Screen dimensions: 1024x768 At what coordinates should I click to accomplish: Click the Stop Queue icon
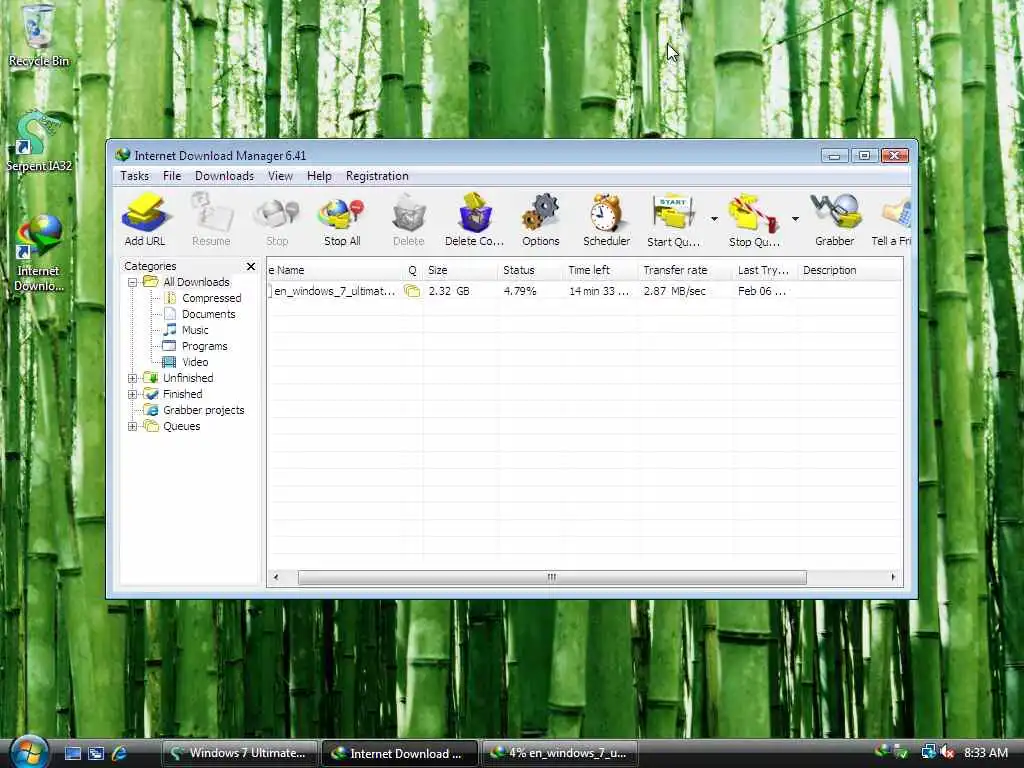(x=754, y=220)
